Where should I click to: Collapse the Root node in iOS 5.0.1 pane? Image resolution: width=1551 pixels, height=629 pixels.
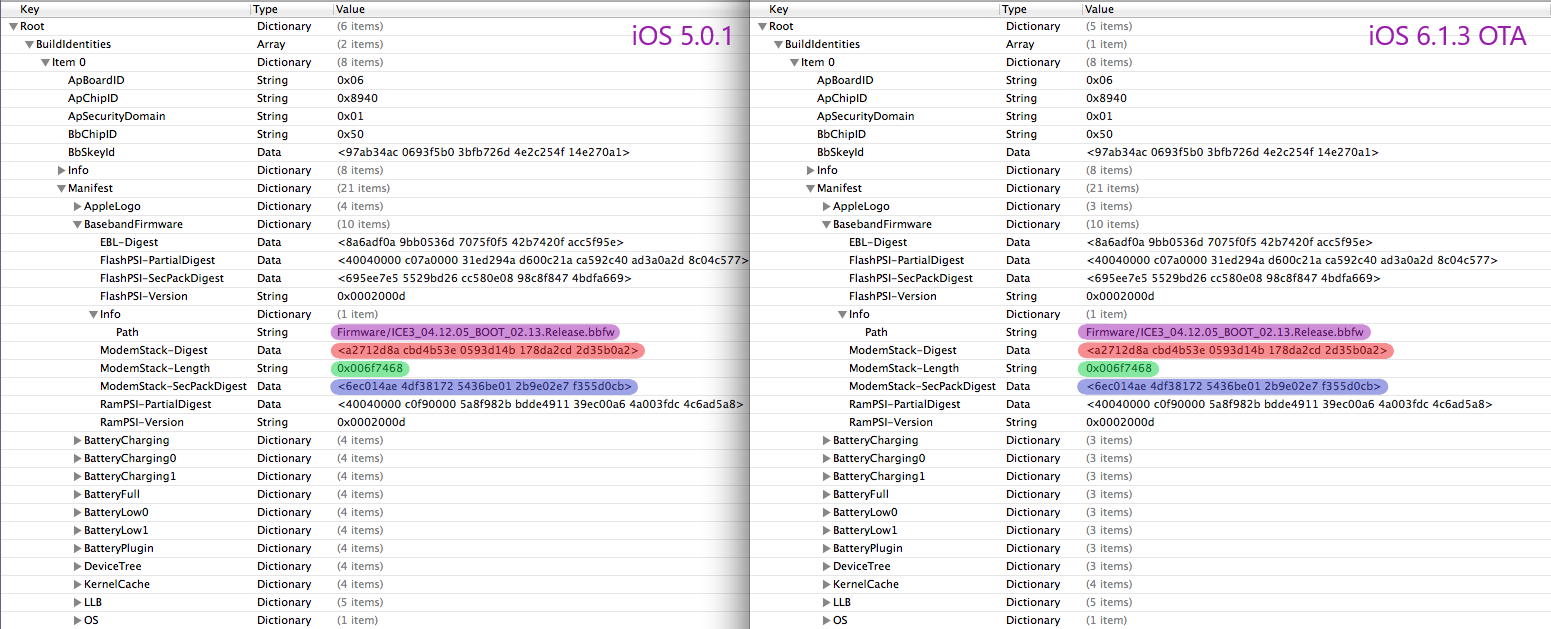pos(13,26)
